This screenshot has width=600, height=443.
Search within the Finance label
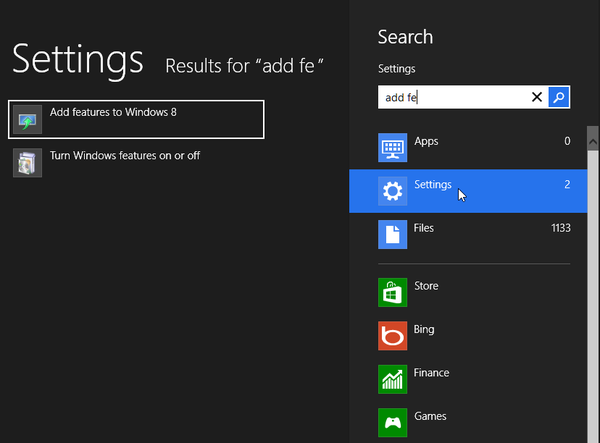[431, 373]
